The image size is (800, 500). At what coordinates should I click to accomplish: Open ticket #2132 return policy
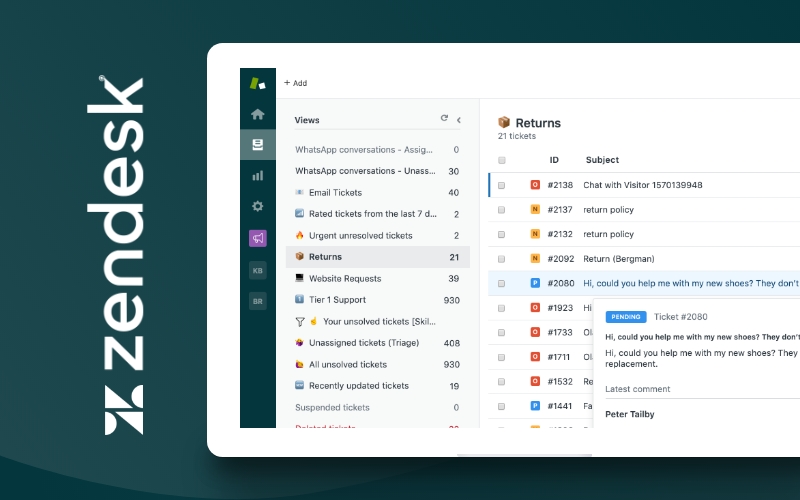[x=608, y=234]
